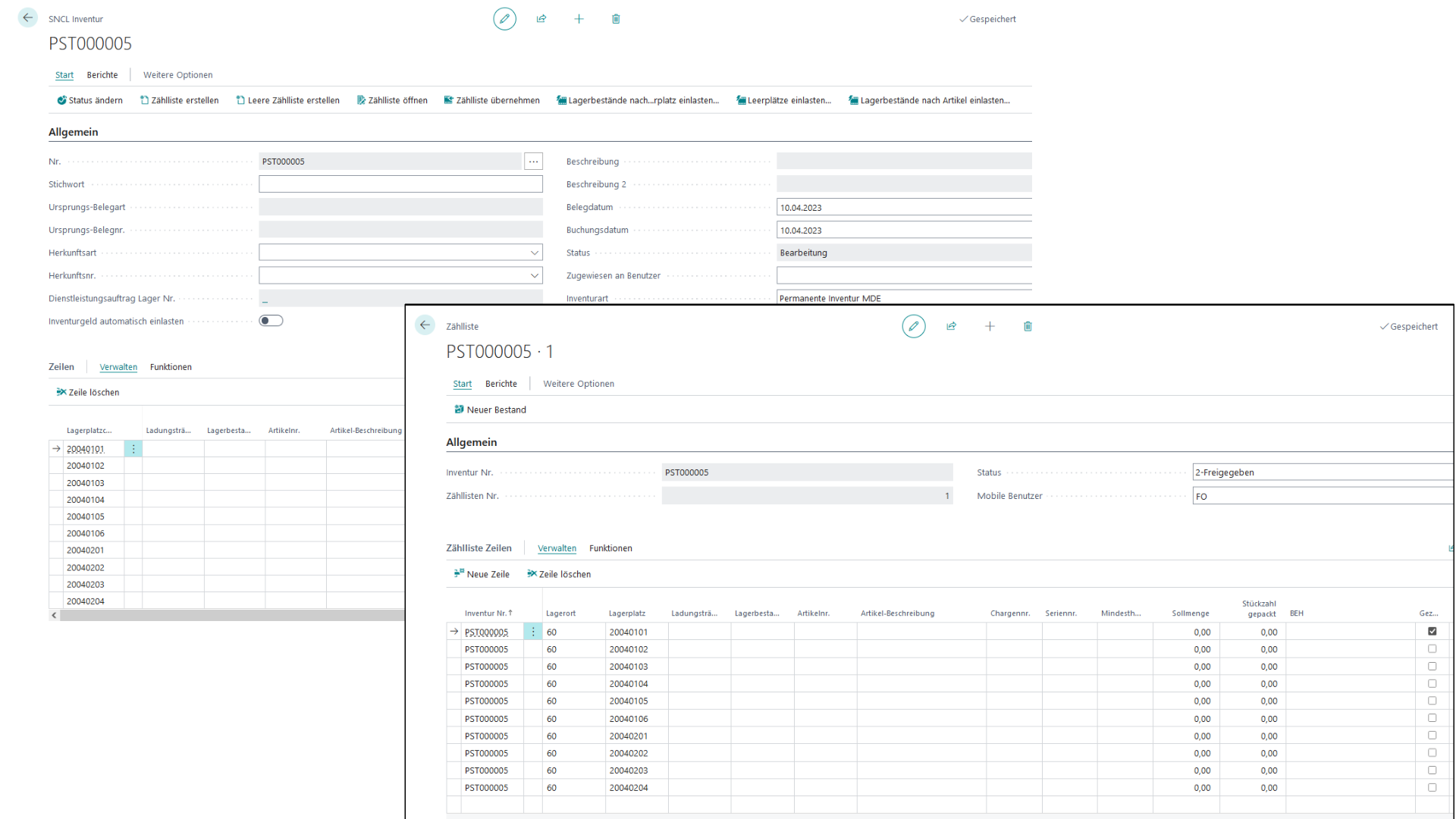Screen dimensions: 1456x819
Task: Check Gezählt checkbox for Lagerplatz 20040204
Action: click(x=1432, y=787)
